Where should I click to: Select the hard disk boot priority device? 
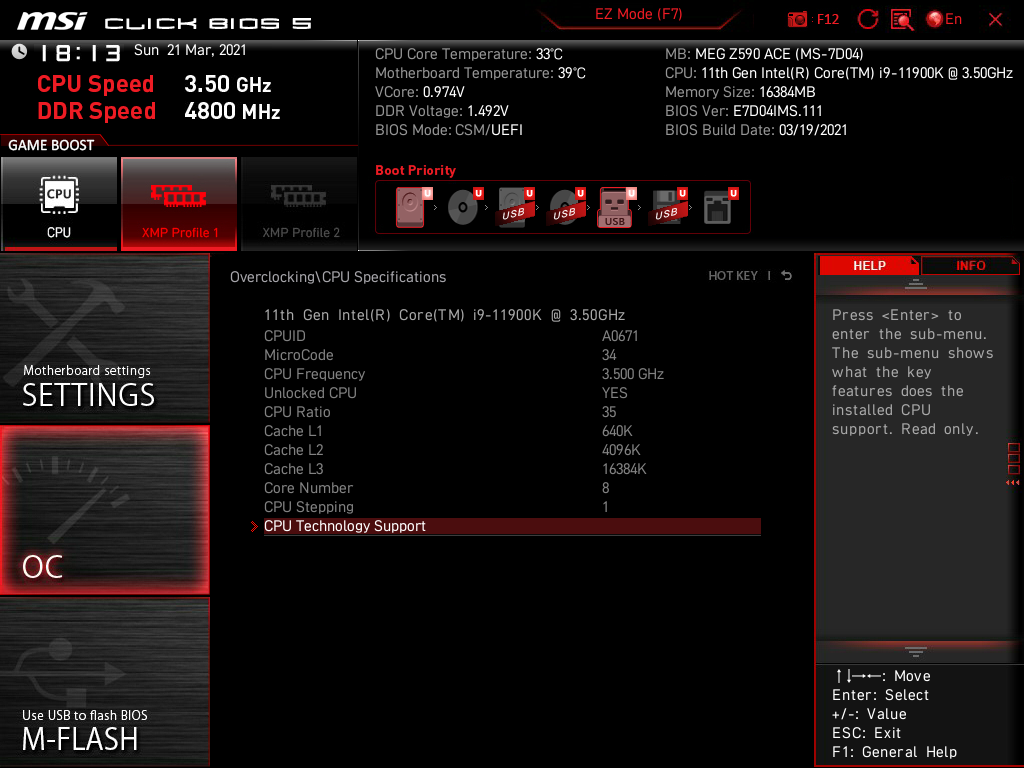(x=413, y=207)
